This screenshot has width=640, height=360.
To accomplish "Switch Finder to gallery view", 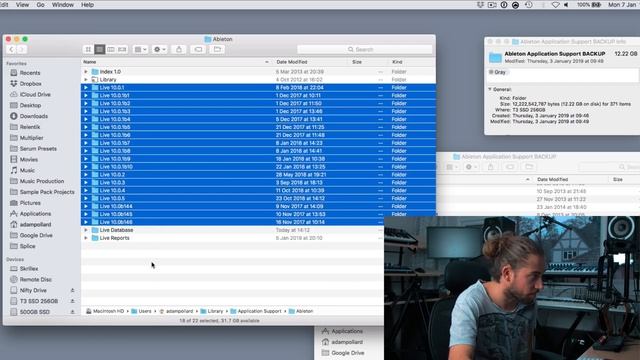I will pyautogui.click(x=122, y=49).
